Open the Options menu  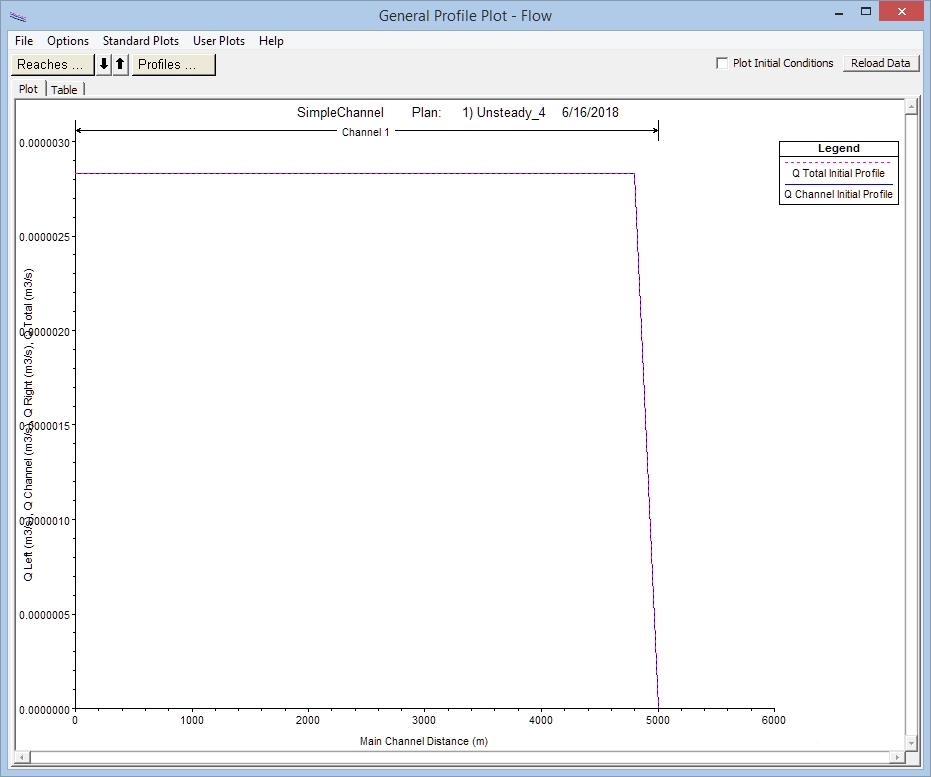click(68, 41)
